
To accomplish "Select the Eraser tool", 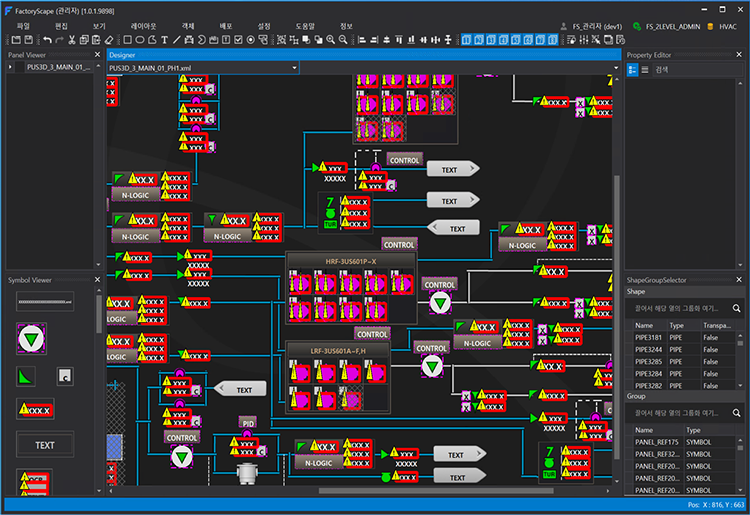I will tap(108, 39).
